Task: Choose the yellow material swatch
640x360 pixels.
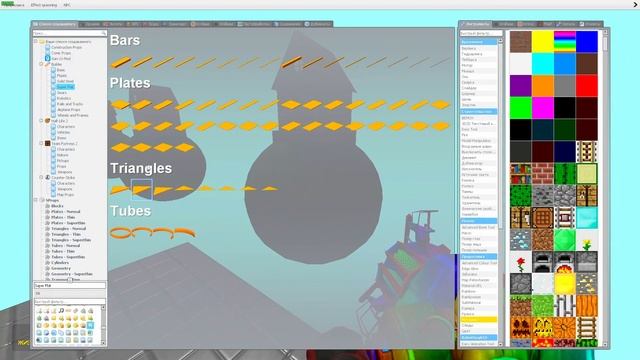Action: tap(542, 41)
